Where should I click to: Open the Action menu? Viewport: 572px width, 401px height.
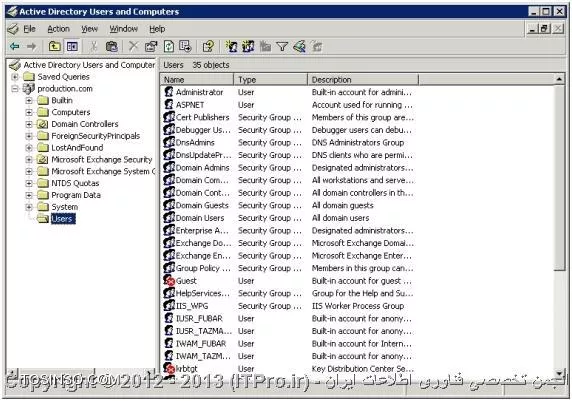click(x=58, y=29)
